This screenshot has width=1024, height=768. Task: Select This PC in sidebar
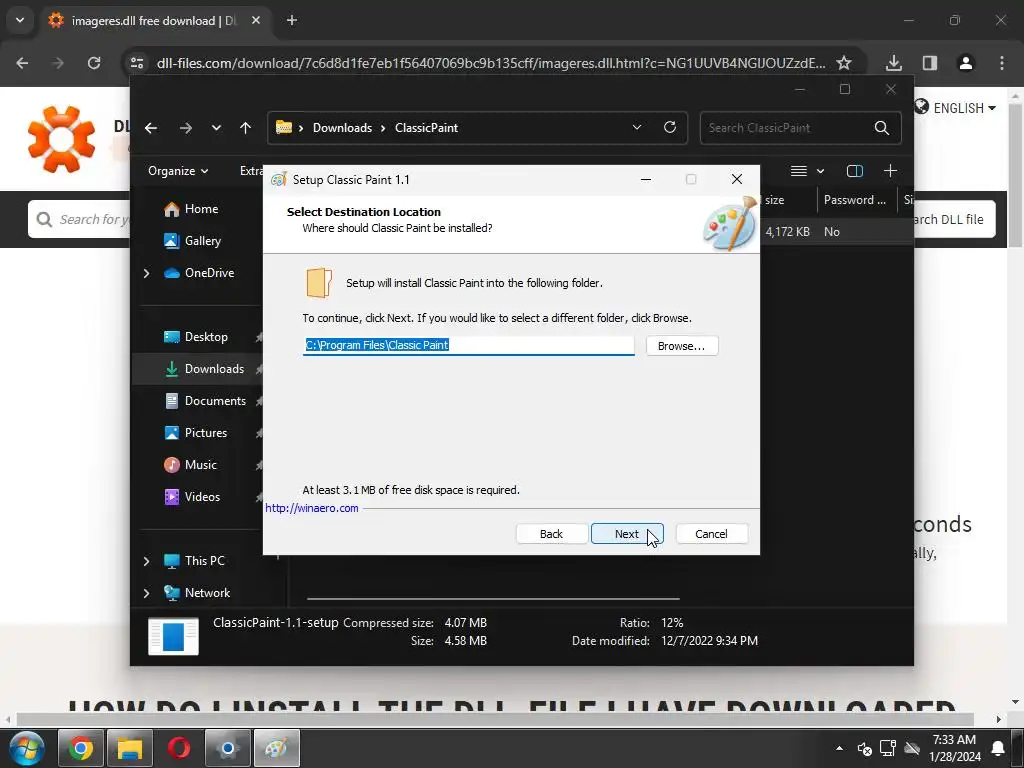tap(204, 561)
